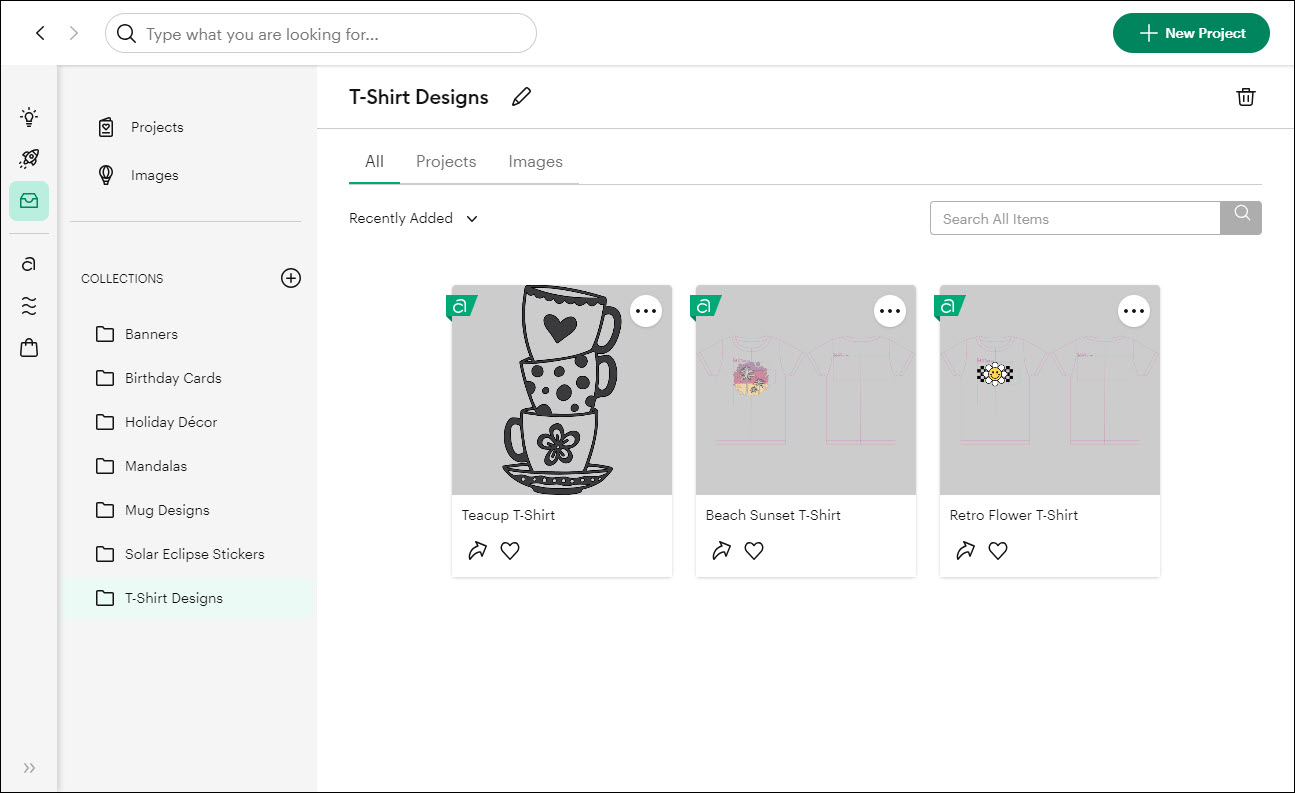Click the rocket icon in left sidebar

(x=29, y=158)
